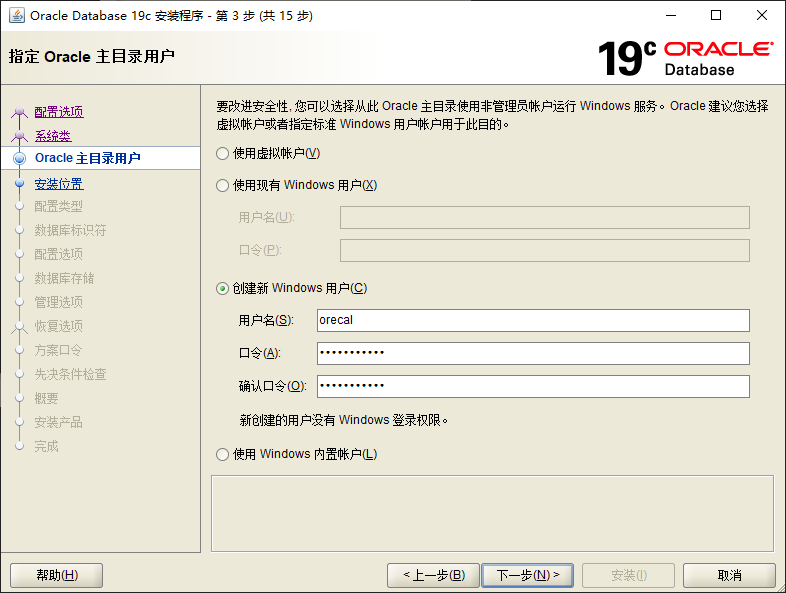Click the current step bullet for Oracle 主目录用户
The height and width of the screenshot is (593, 786).
[x=20, y=158]
